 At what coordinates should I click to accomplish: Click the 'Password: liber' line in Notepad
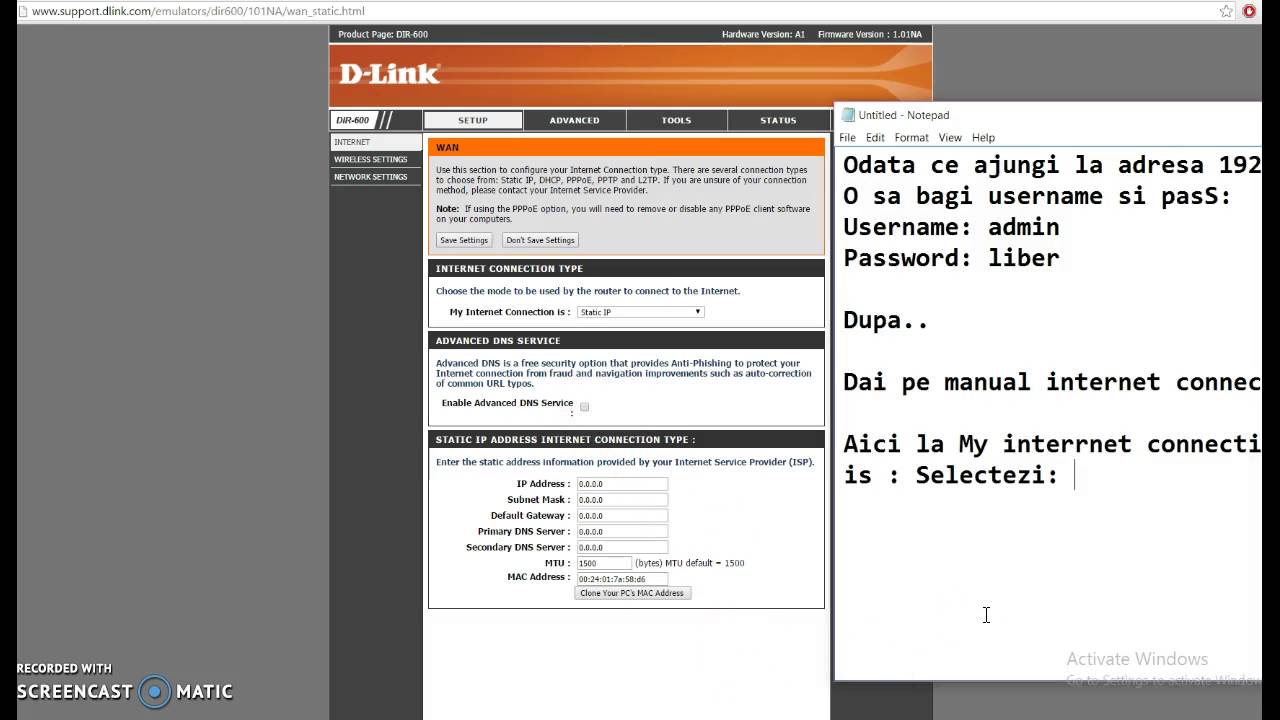coord(951,258)
